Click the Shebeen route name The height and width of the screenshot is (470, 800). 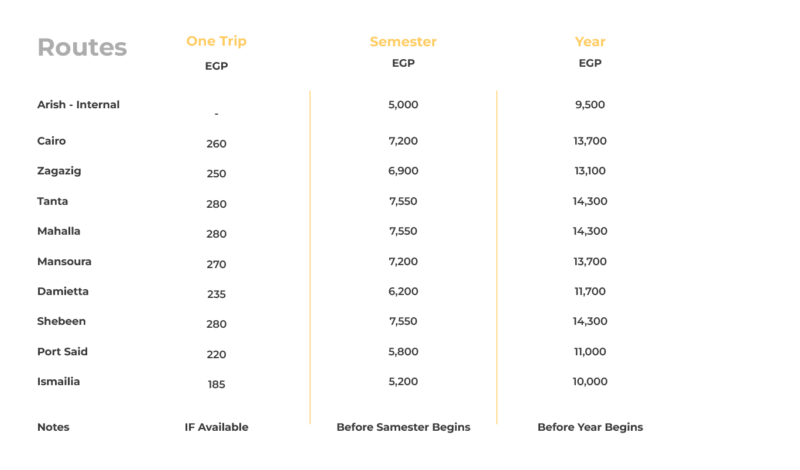click(x=60, y=321)
